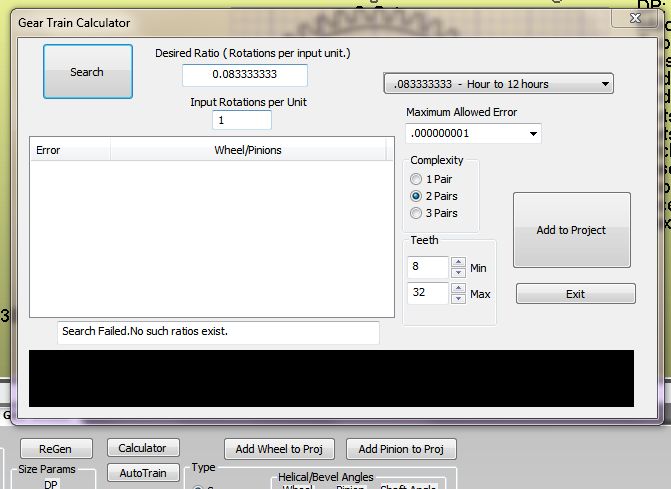Select the 3 Pairs complexity option
This screenshot has width=671, height=489.
click(417, 213)
